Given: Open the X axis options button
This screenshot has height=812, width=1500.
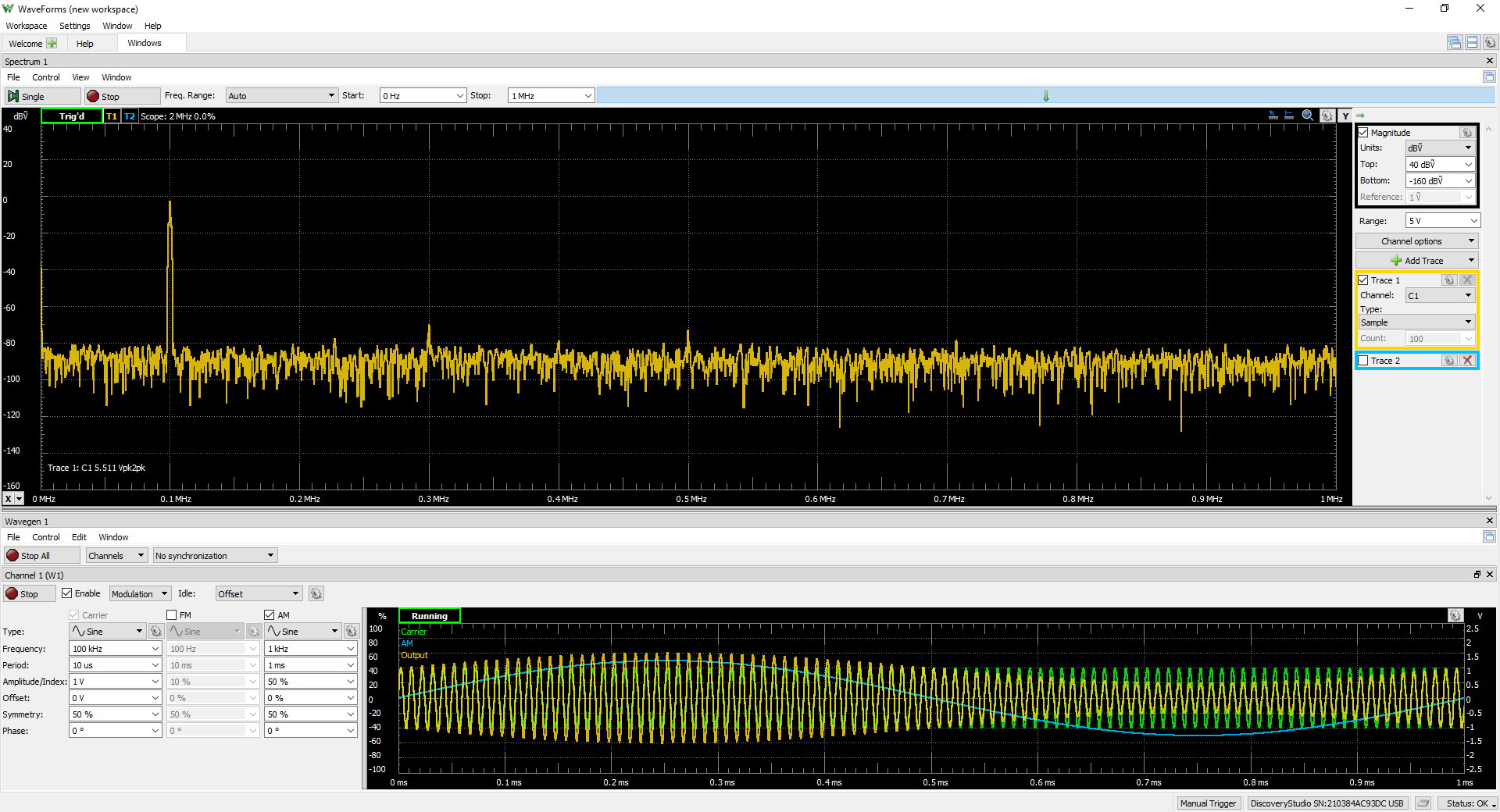Looking at the screenshot, I should (14, 499).
